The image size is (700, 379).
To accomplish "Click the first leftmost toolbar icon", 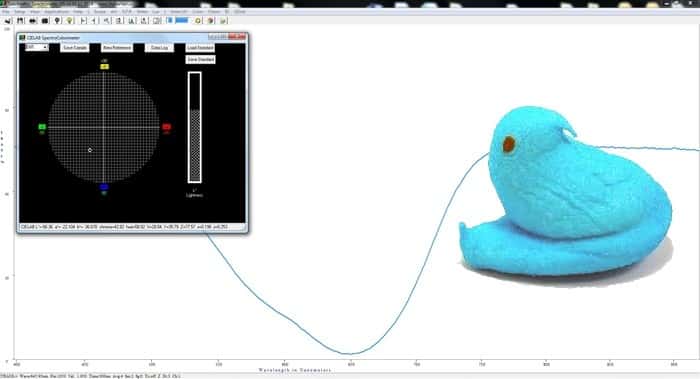I will coord(8,21).
